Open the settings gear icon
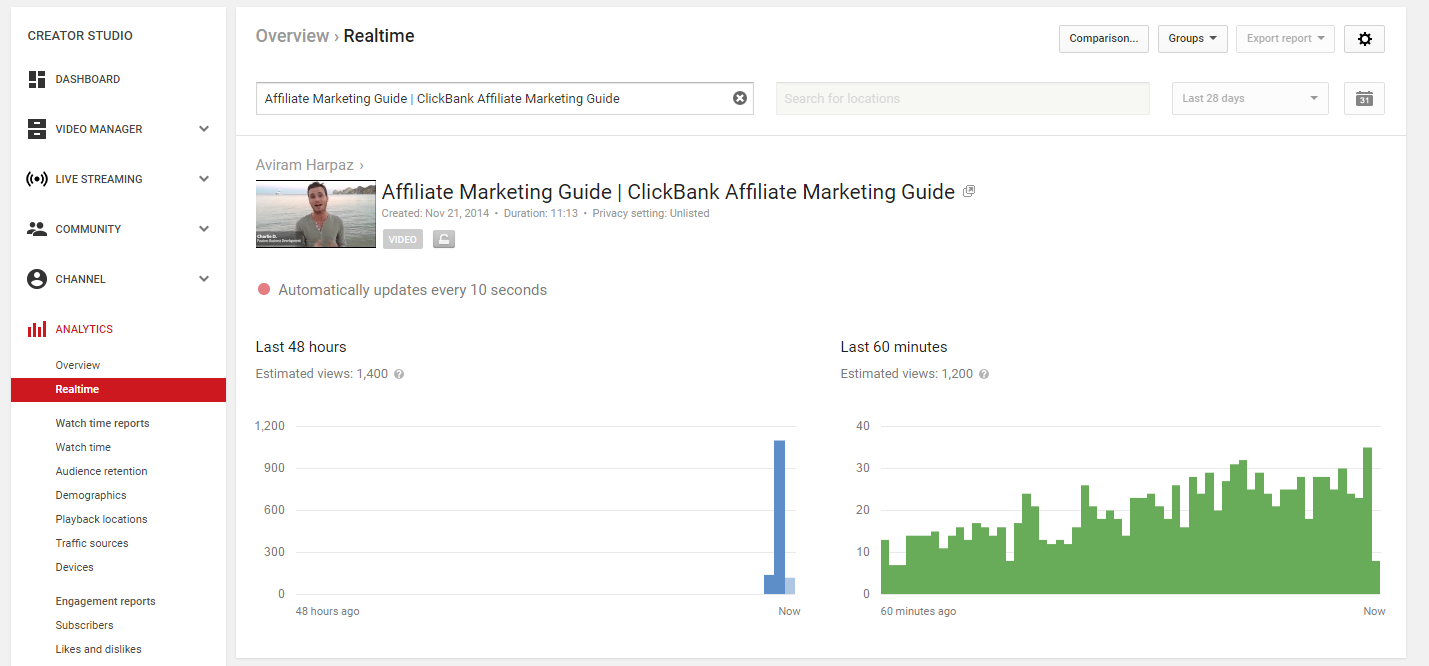 1364,39
